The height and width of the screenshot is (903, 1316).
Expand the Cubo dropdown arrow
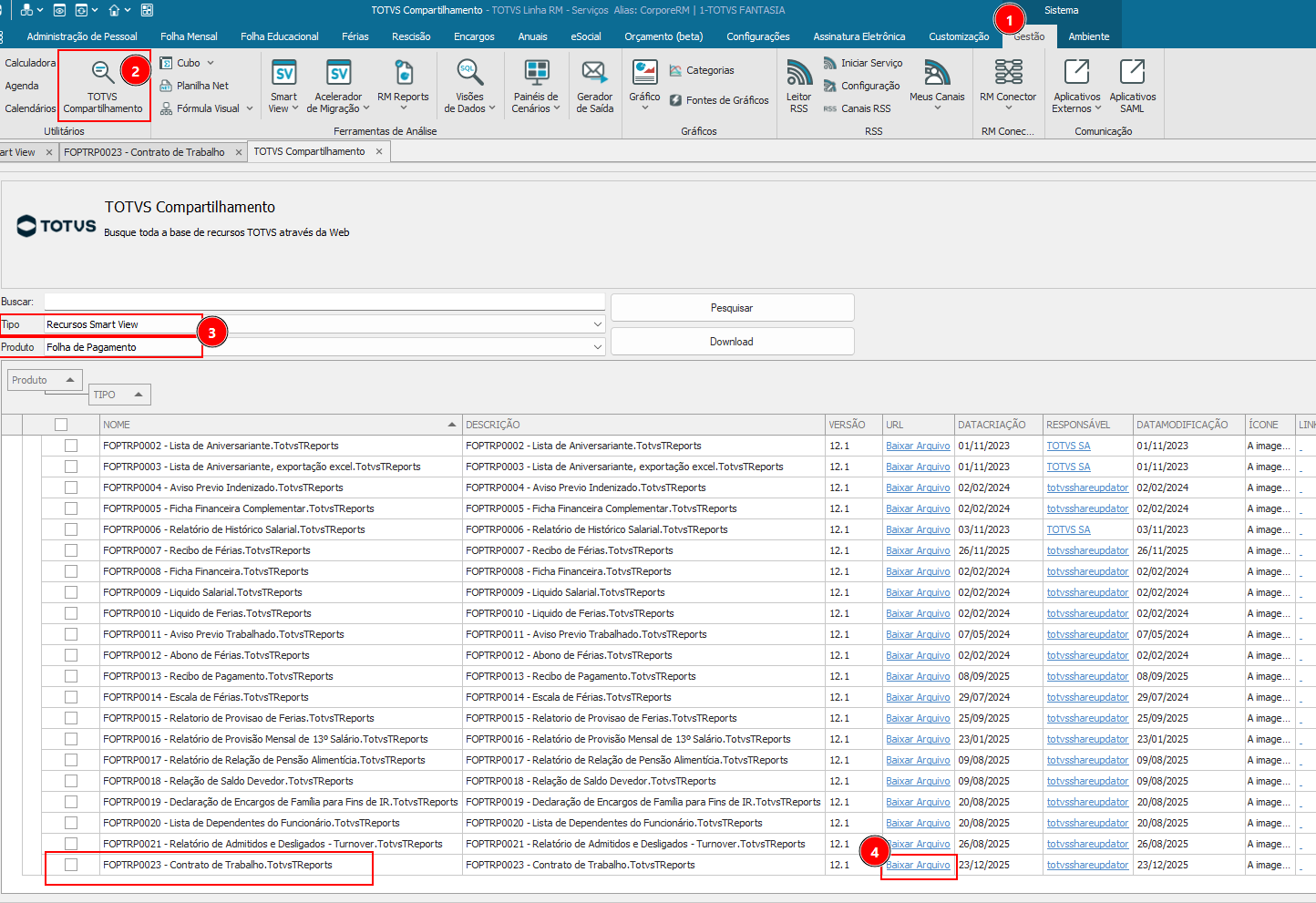pyautogui.click(x=211, y=63)
